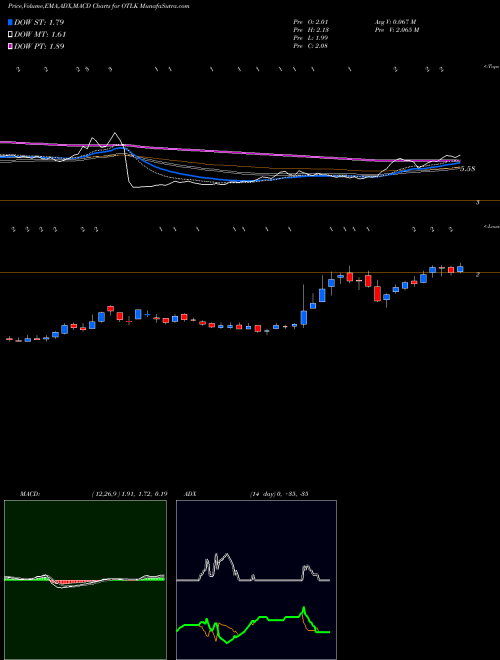Select the 'DOW MT: 1.61' legend text
This screenshot has height=660, width=500.
click(x=40, y=35)
